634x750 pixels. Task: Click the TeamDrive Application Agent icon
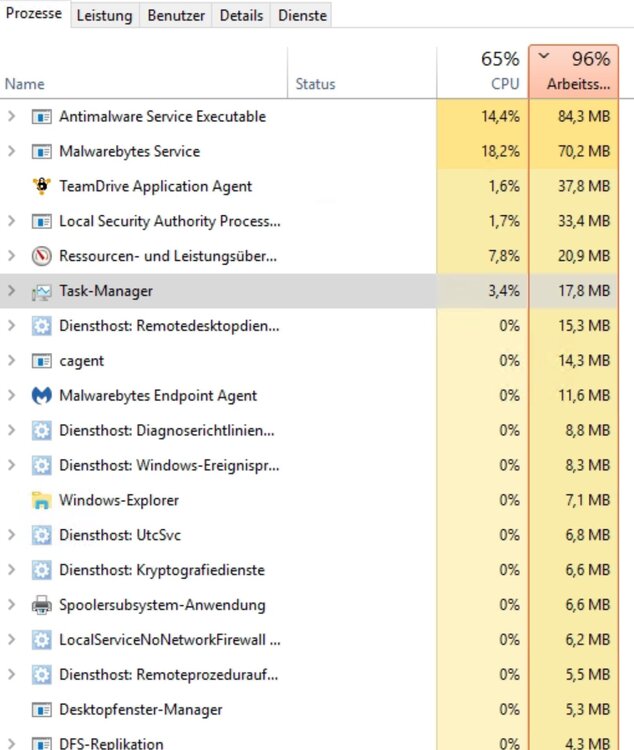point(41,186)
